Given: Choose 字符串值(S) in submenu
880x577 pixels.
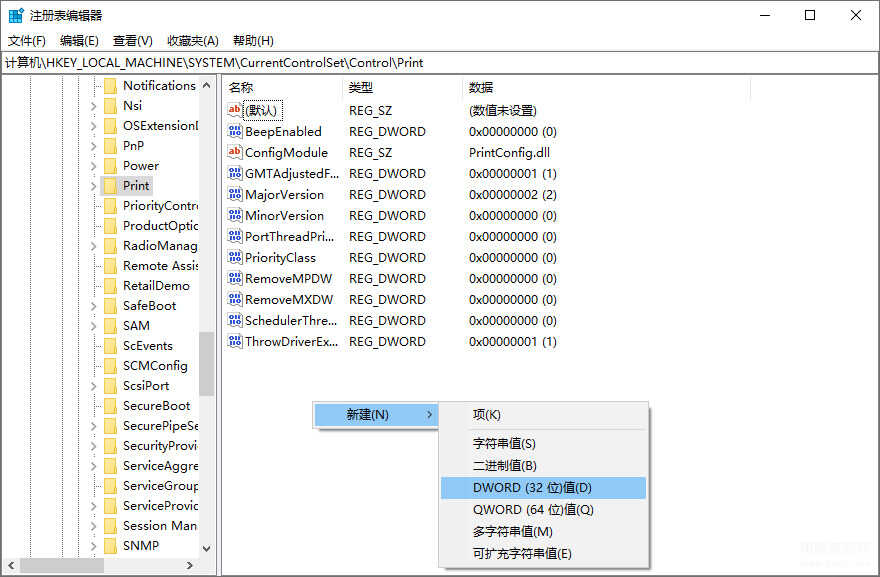Looking at the screenshot, I should [543, 443].
